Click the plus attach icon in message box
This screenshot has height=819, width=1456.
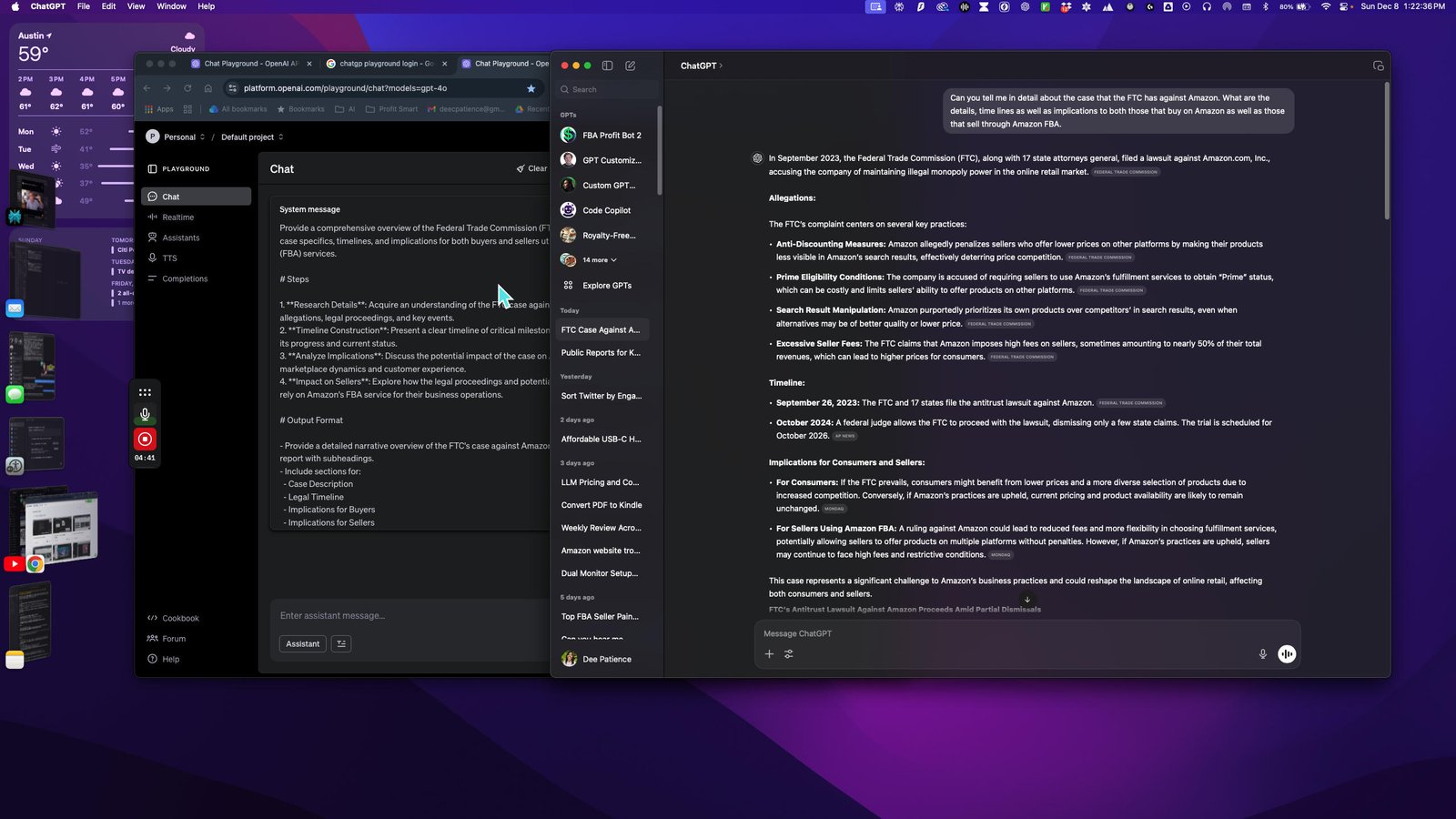[769, 653]
